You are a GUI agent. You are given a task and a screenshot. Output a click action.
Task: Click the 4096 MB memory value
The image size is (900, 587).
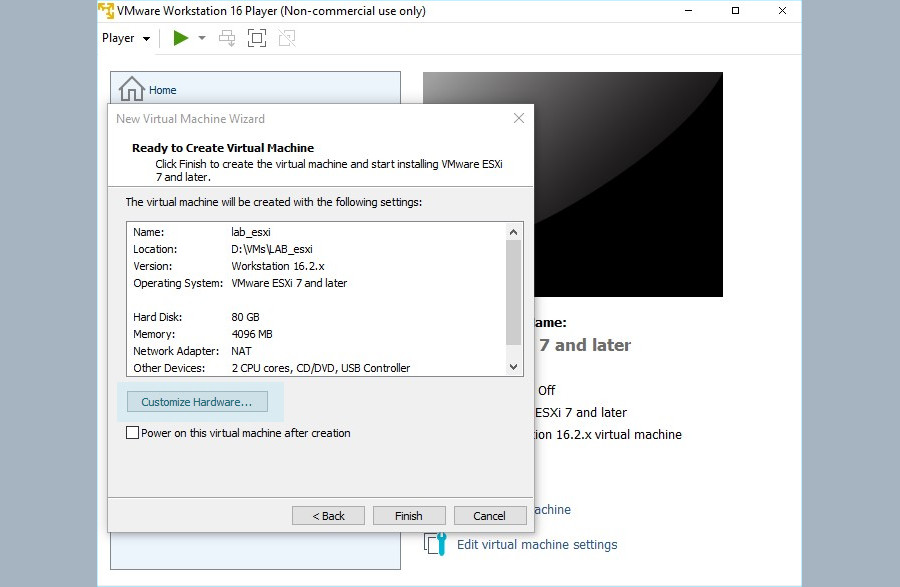pos(252,334)
